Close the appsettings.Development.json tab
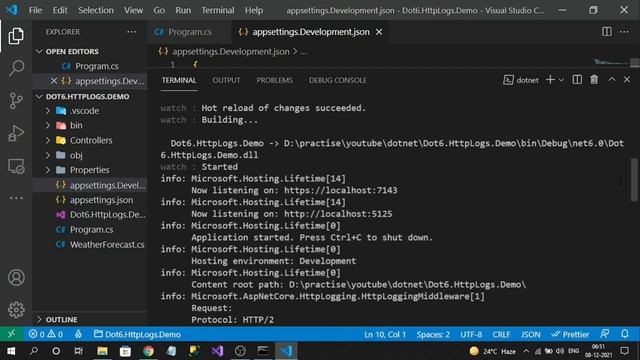Viewport: 640px width, 360px height. (379, 32)
